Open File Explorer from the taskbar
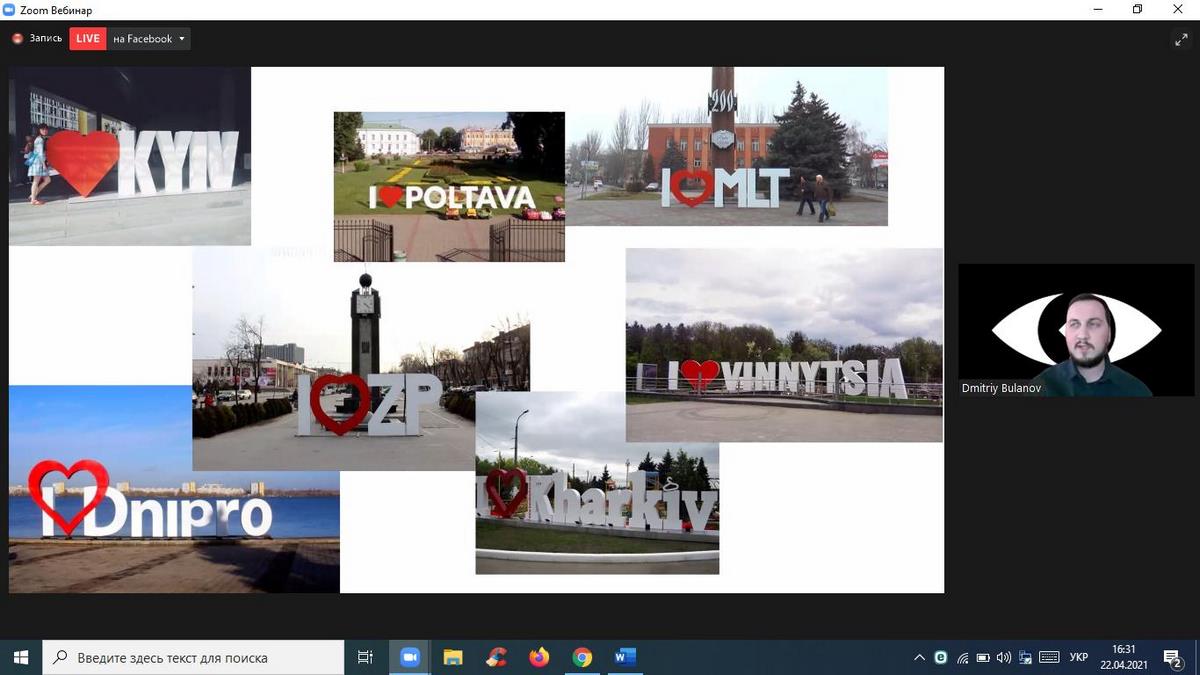The image size is (1200, 675). click(x=453, y=657)
